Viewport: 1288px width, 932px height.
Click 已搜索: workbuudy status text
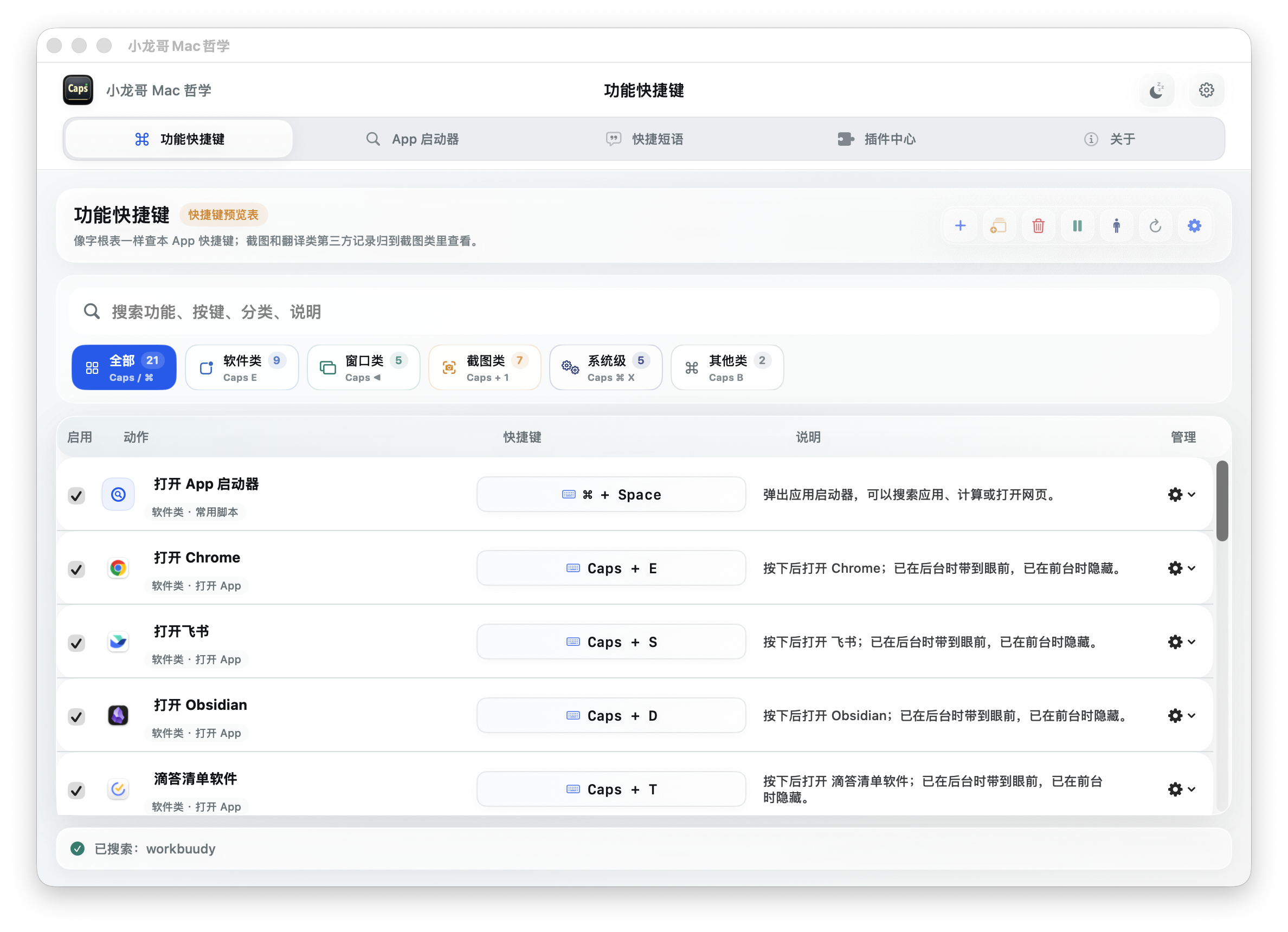coord(155,849)
